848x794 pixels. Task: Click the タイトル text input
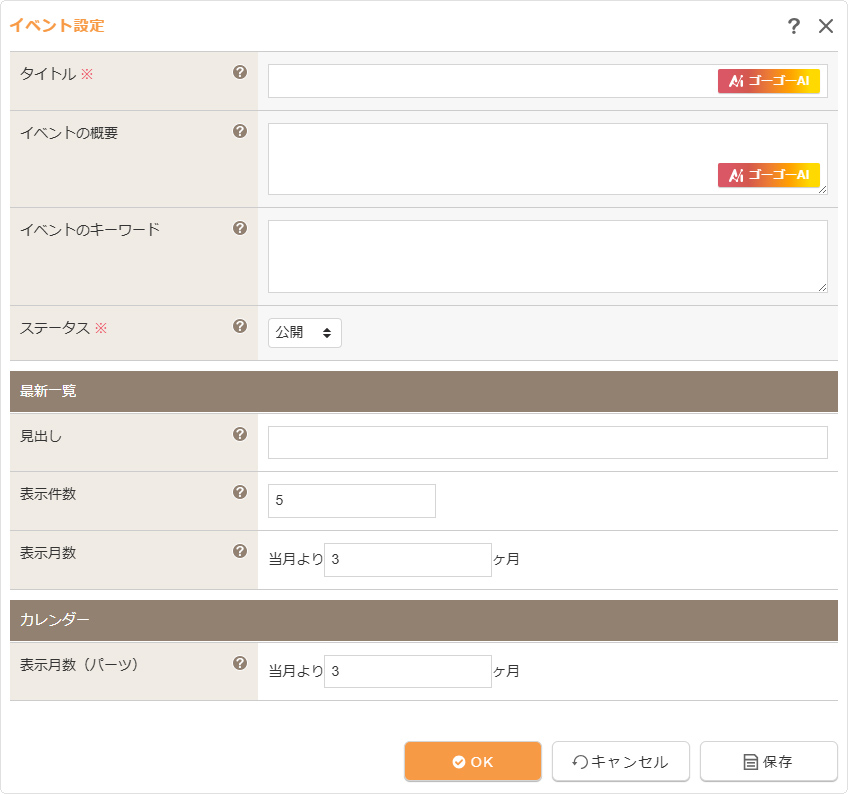pyautogui.click(x=490, y=81)
